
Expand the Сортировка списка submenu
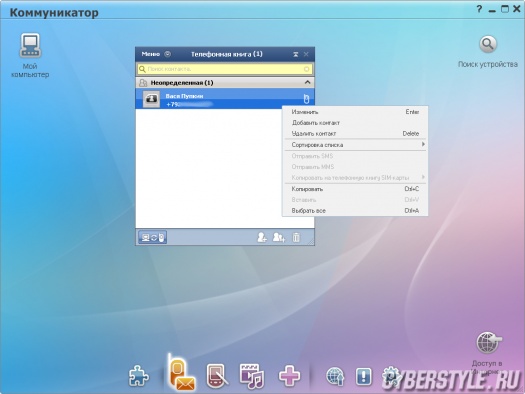coord(355,145)
